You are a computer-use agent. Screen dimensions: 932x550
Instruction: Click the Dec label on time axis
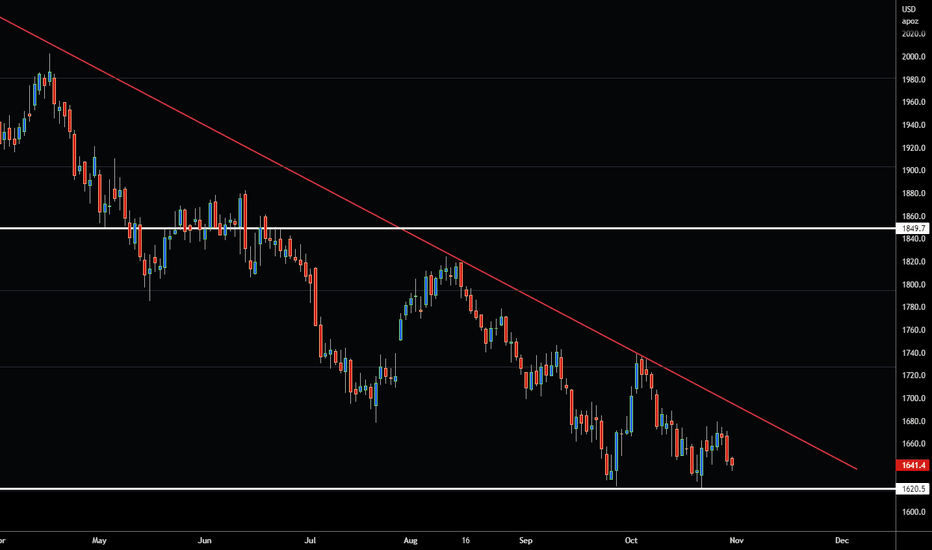pos(842,540)
